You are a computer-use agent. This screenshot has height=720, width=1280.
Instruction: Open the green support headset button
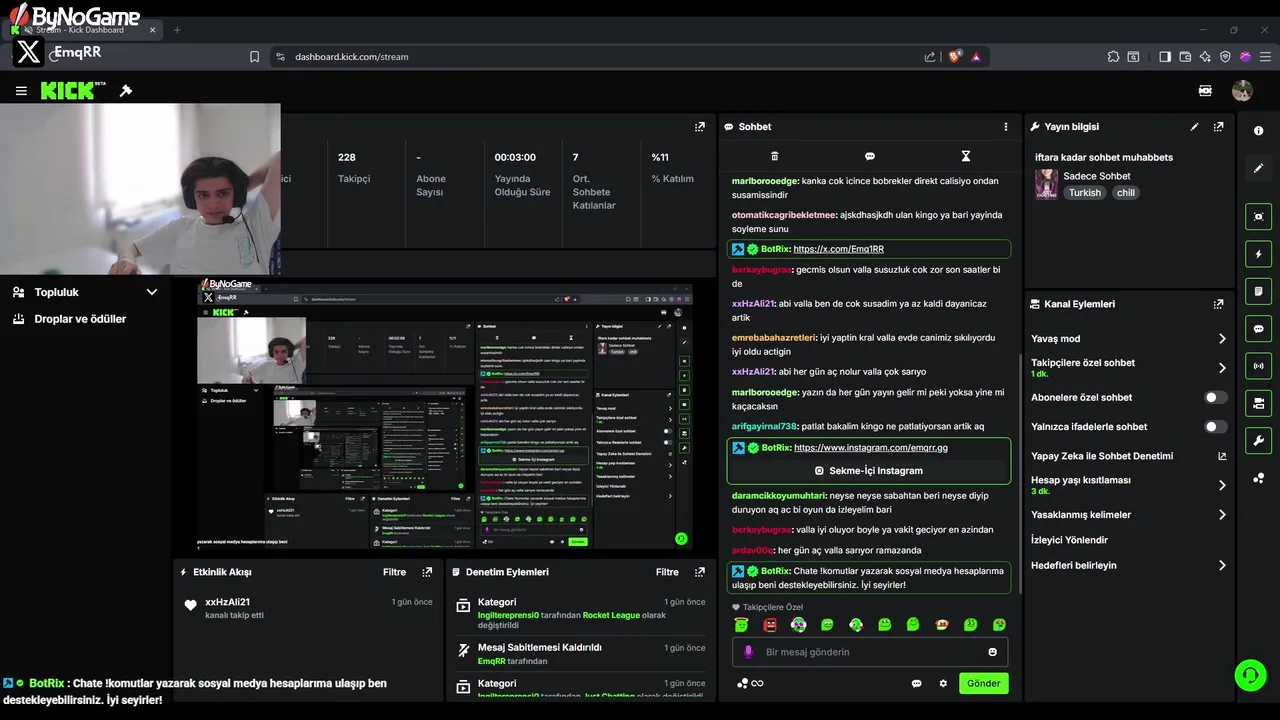click(x=1250, y=675)
